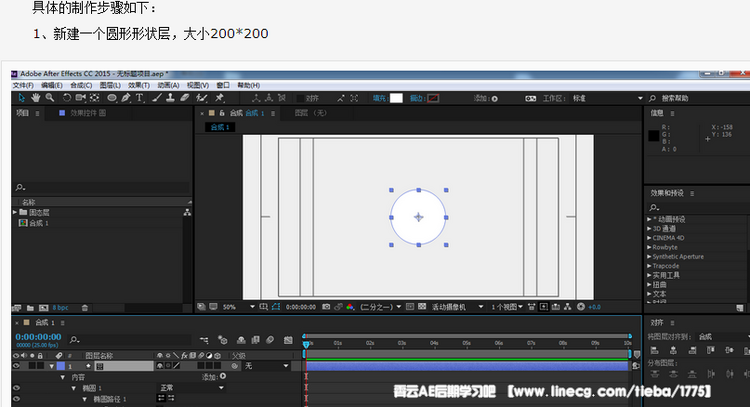Screen dimensions: 750x407
Task: Toggle visibility eye of layer 1
Action: [x=16, y=366]
